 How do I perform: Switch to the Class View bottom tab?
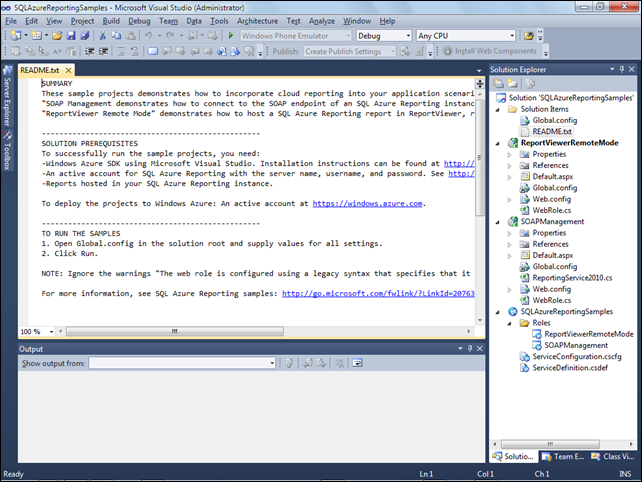coord(613,456)
